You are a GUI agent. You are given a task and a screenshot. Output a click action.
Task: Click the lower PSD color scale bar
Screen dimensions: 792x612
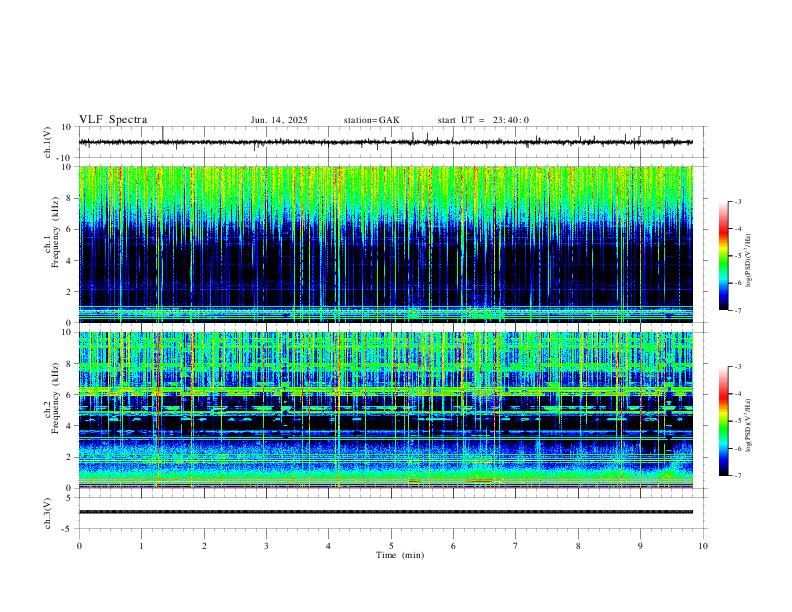click(x=724, y=421)
